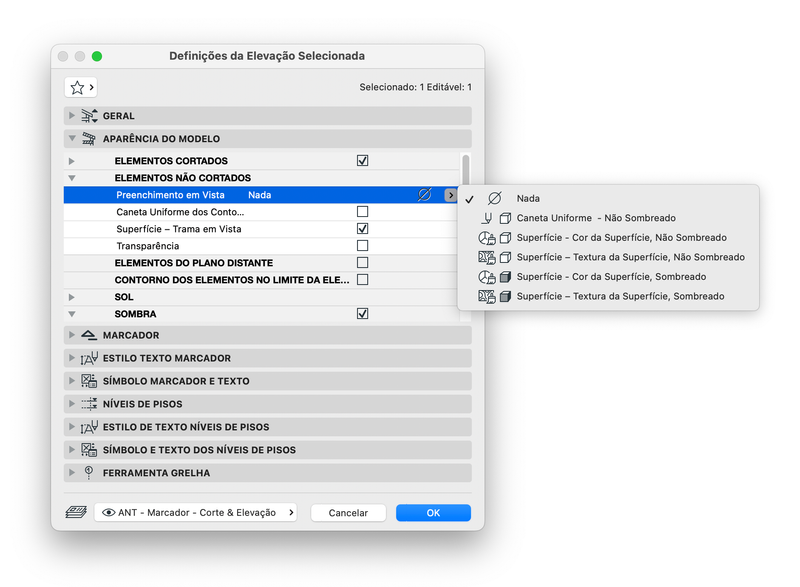
Task: Click the color icon of Cor da Superfície, Sombreado
Action: [x=487, y=277]
